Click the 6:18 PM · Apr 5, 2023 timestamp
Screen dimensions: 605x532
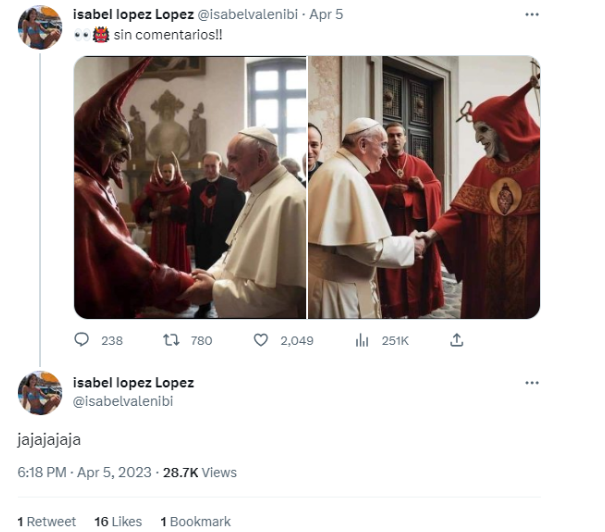tap(84, 473)
